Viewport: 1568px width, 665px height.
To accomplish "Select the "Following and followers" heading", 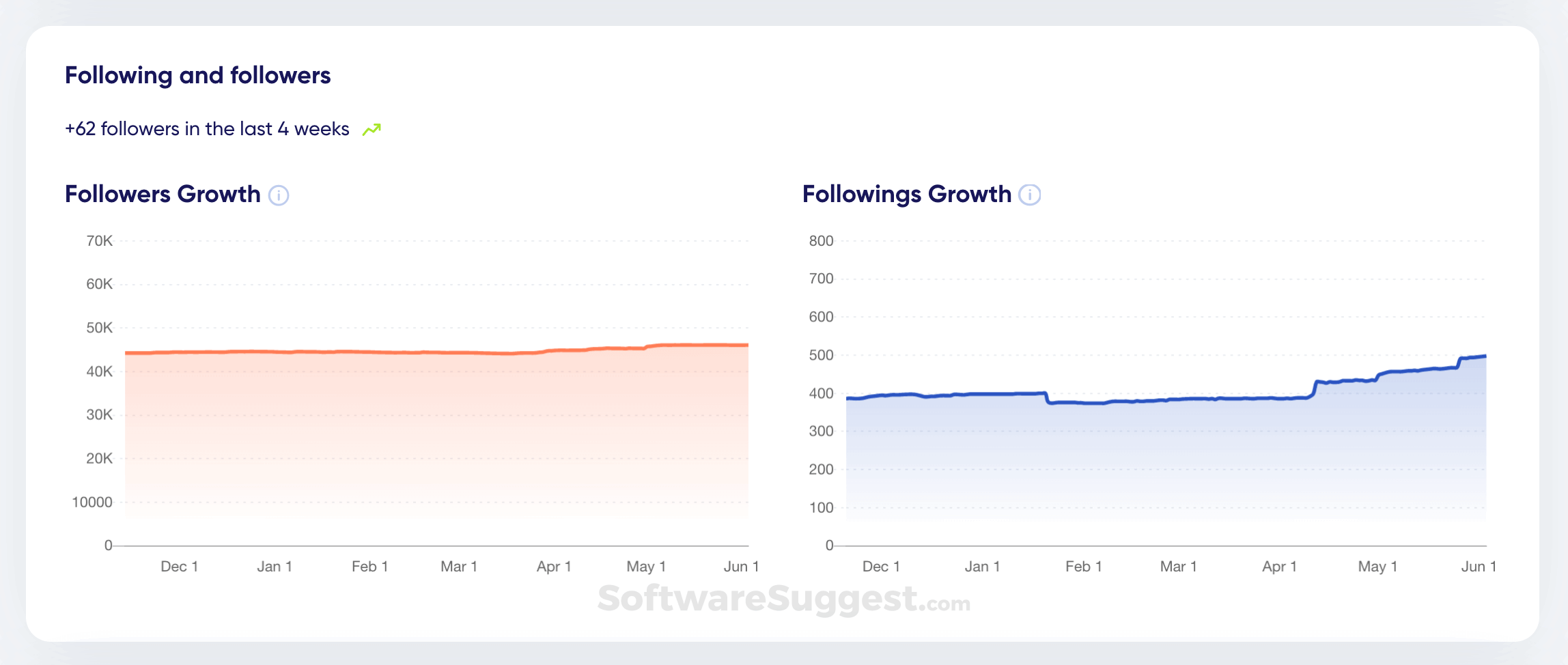I will [197, 75].
